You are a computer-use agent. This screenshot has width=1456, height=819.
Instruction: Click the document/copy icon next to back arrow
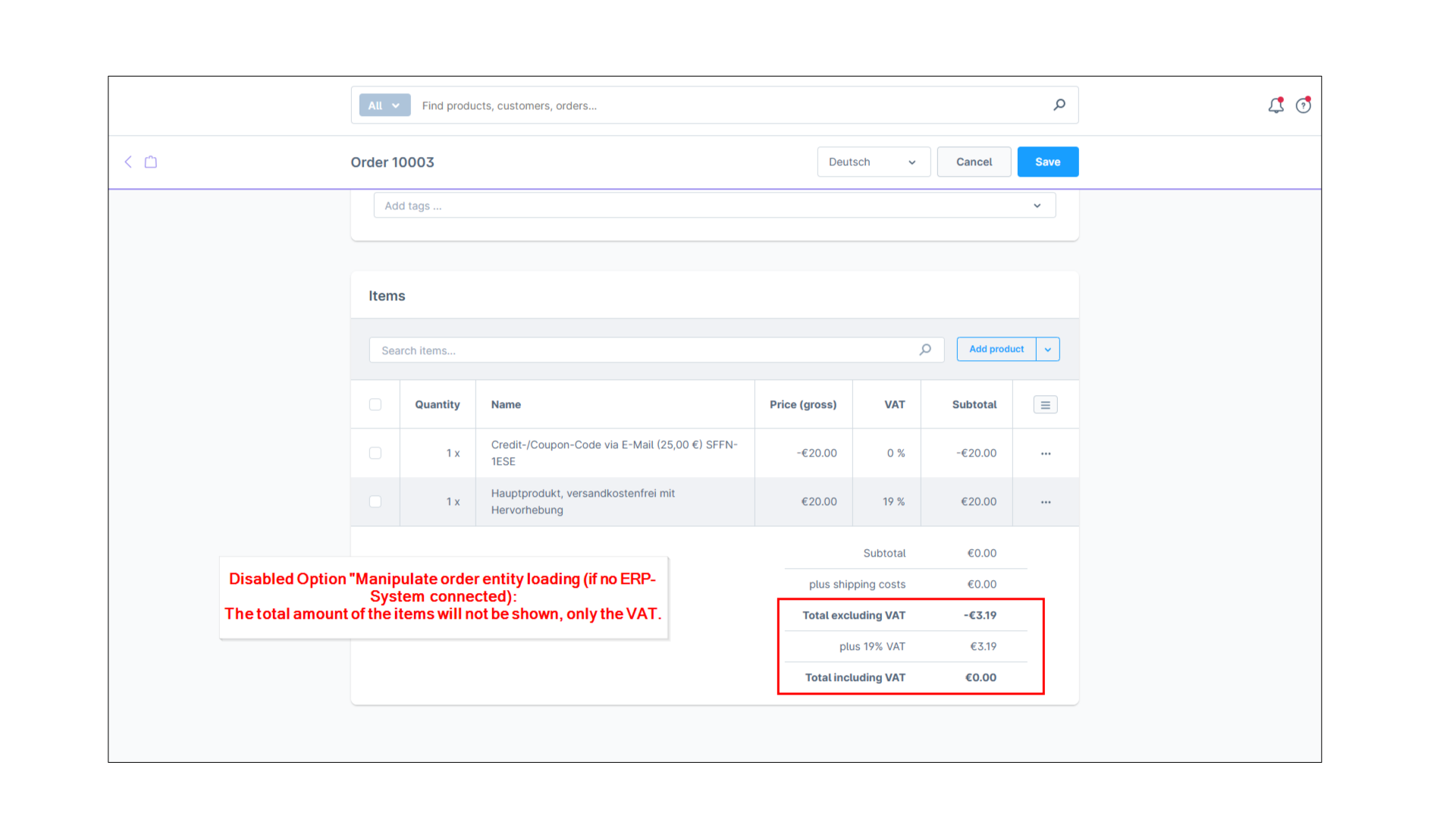click(150, 161)
